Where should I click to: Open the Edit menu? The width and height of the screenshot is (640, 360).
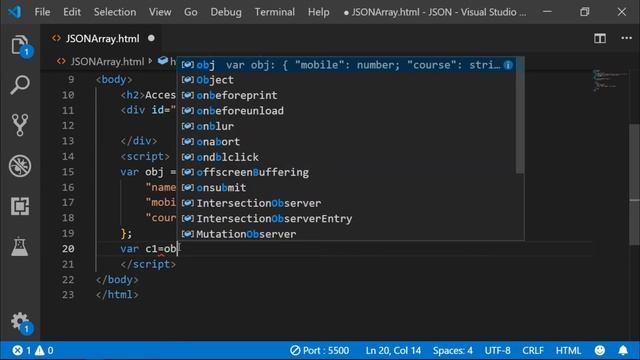point(72,12)
